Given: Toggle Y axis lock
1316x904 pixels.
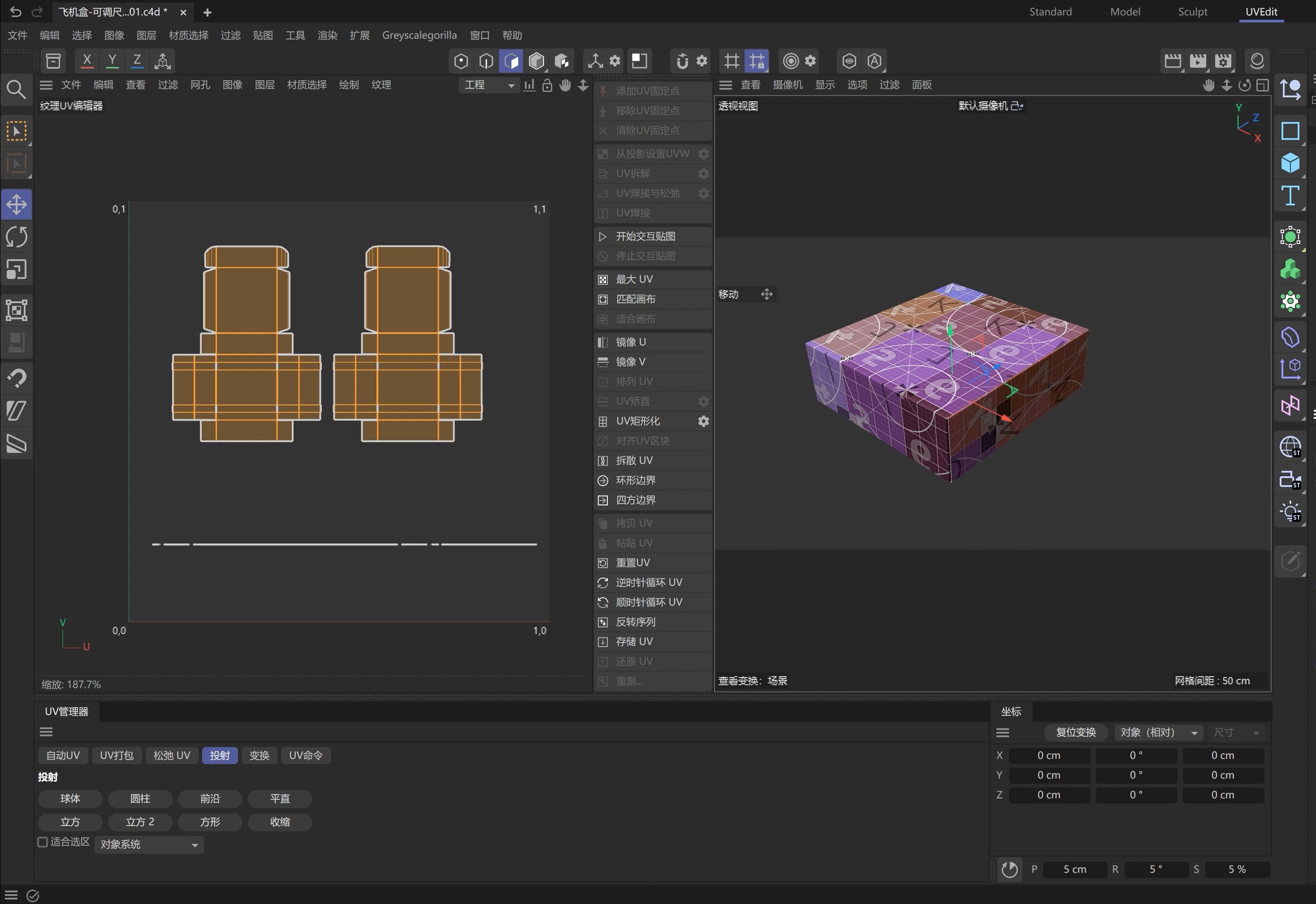Looking at the screenshot, I should pyautogui.click(x=112, y=61).
